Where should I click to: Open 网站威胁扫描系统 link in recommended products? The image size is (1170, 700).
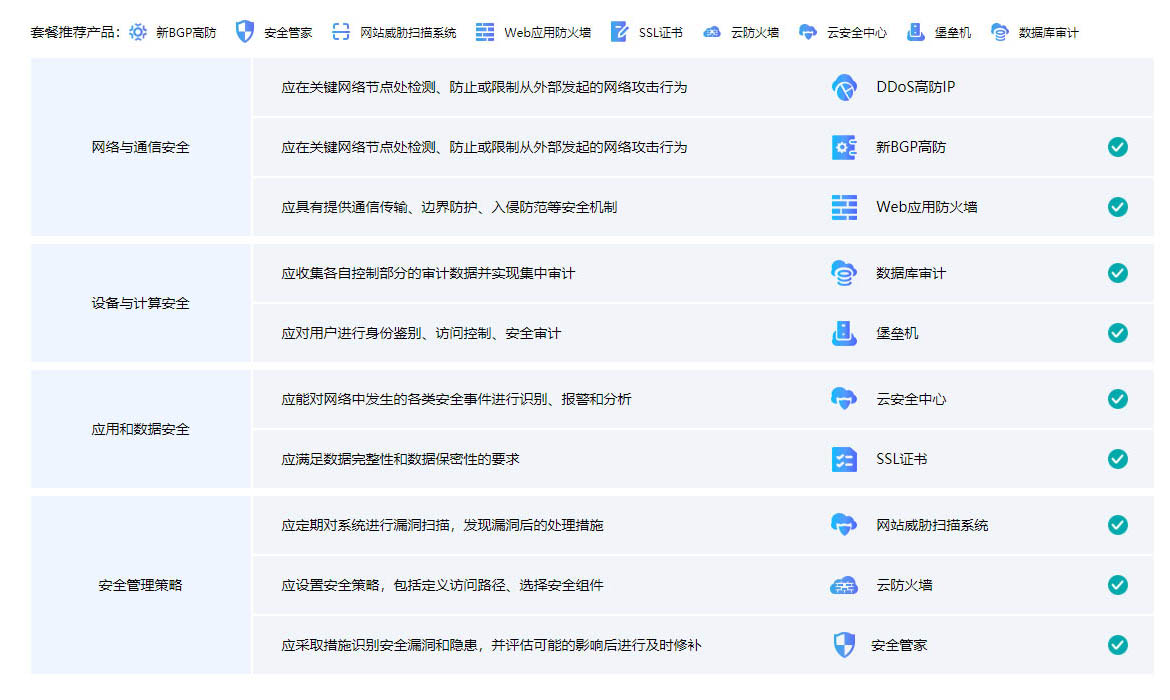coord(408,33)
